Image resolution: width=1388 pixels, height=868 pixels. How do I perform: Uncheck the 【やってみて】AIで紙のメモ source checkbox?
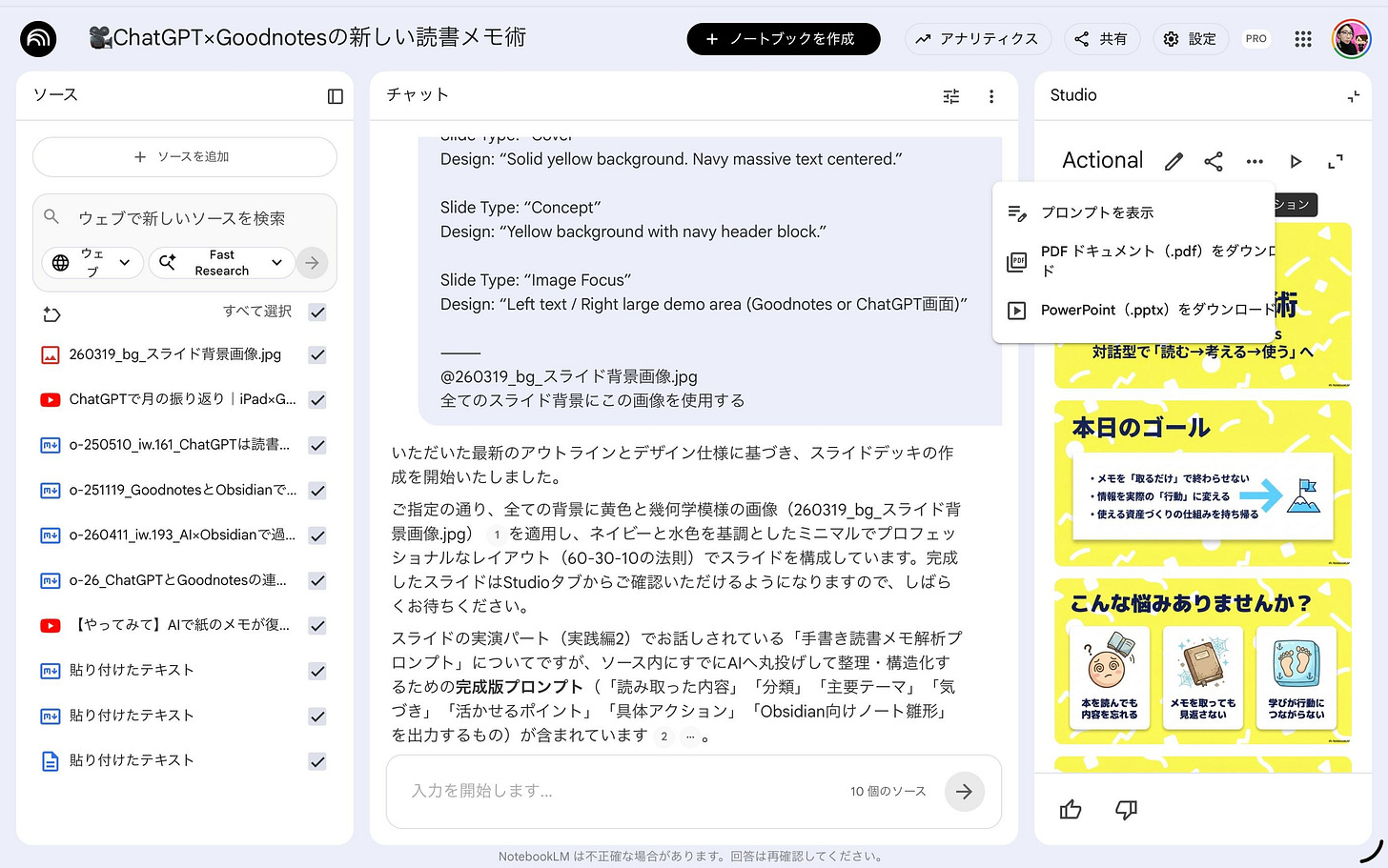317,626
